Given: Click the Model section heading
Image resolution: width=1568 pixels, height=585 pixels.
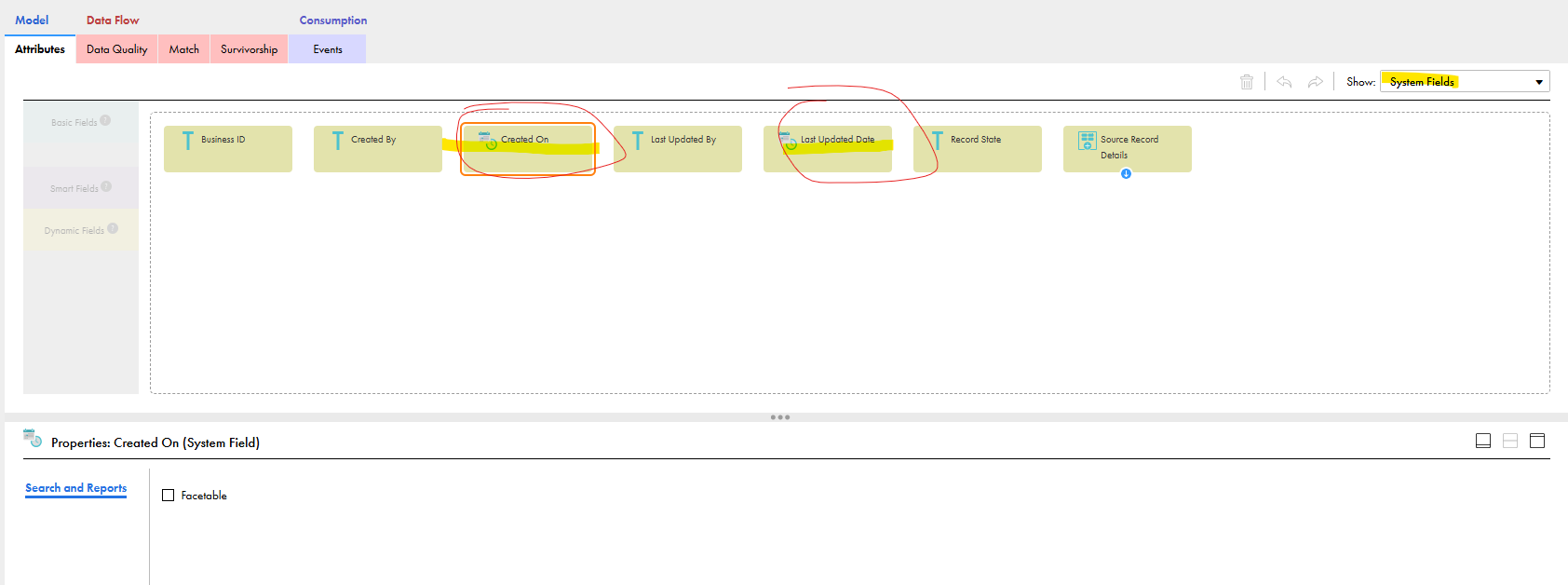Looking at the screenshot, I should [32, 20].
